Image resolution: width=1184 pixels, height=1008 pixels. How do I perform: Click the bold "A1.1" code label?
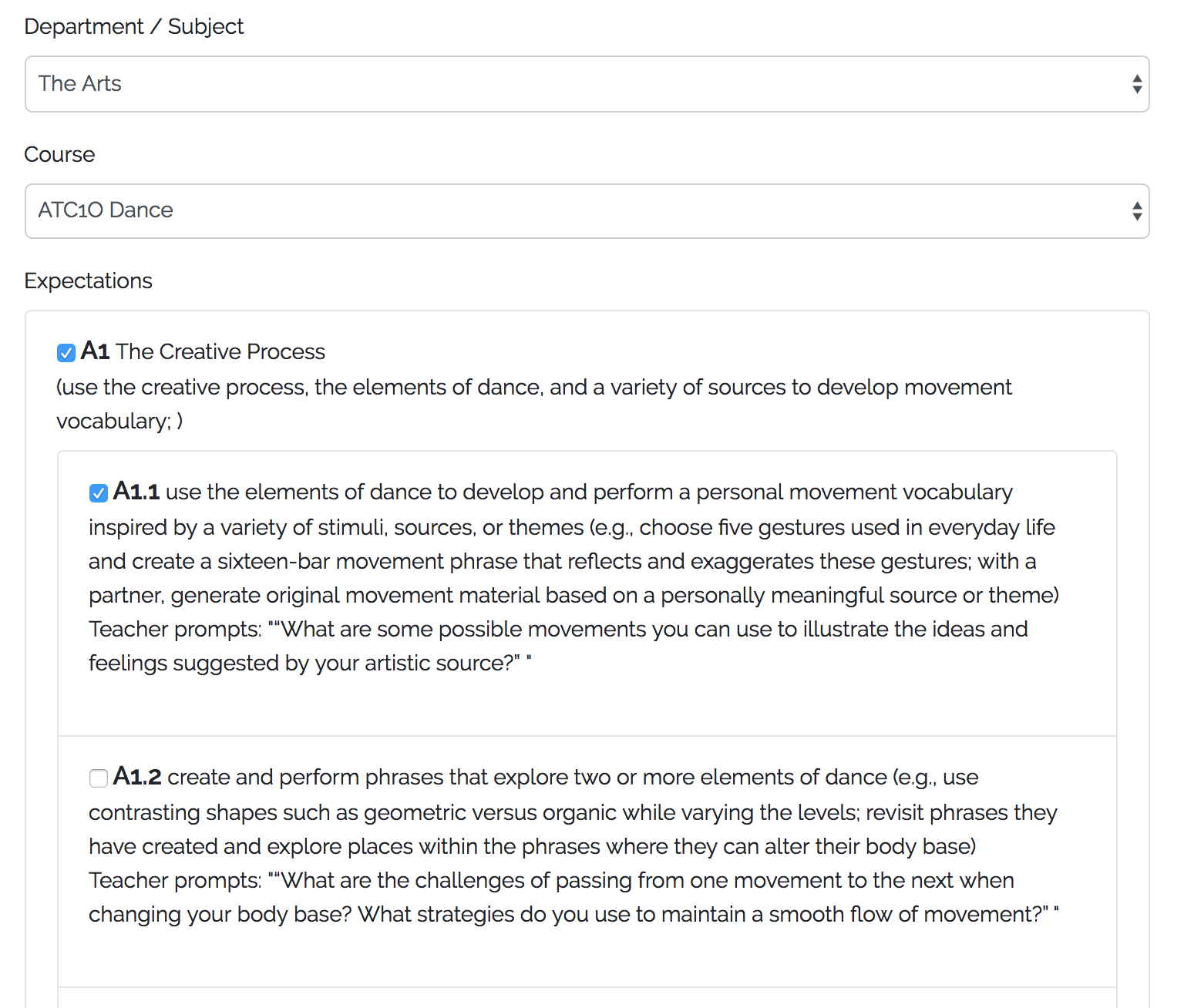coord(136,492)
